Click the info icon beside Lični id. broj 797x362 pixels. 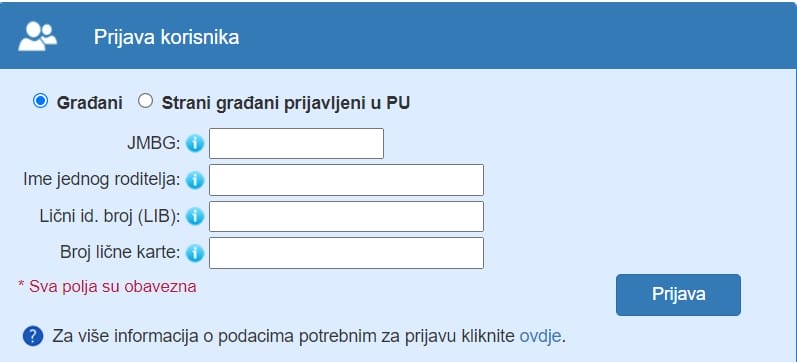coord(195,217)
